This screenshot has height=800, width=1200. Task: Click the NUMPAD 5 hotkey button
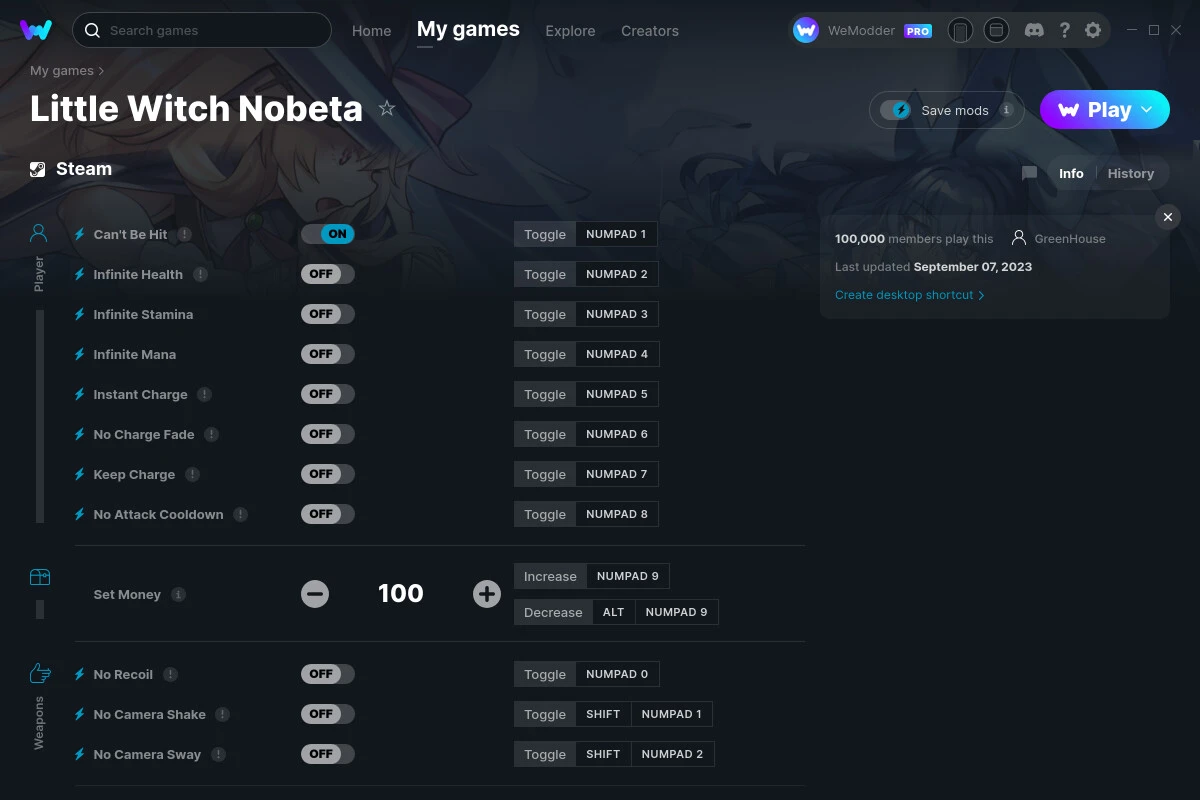tap(616, 394)
